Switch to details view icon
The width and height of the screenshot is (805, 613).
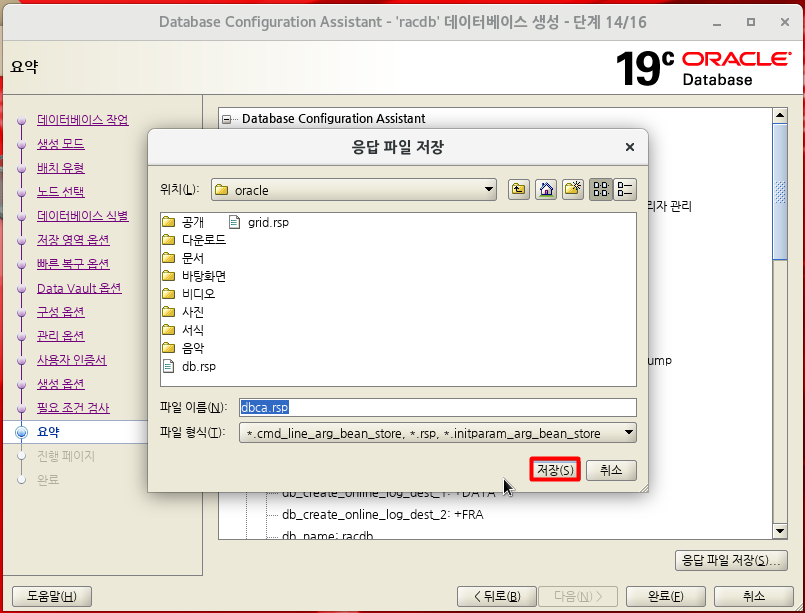point(625,189)
